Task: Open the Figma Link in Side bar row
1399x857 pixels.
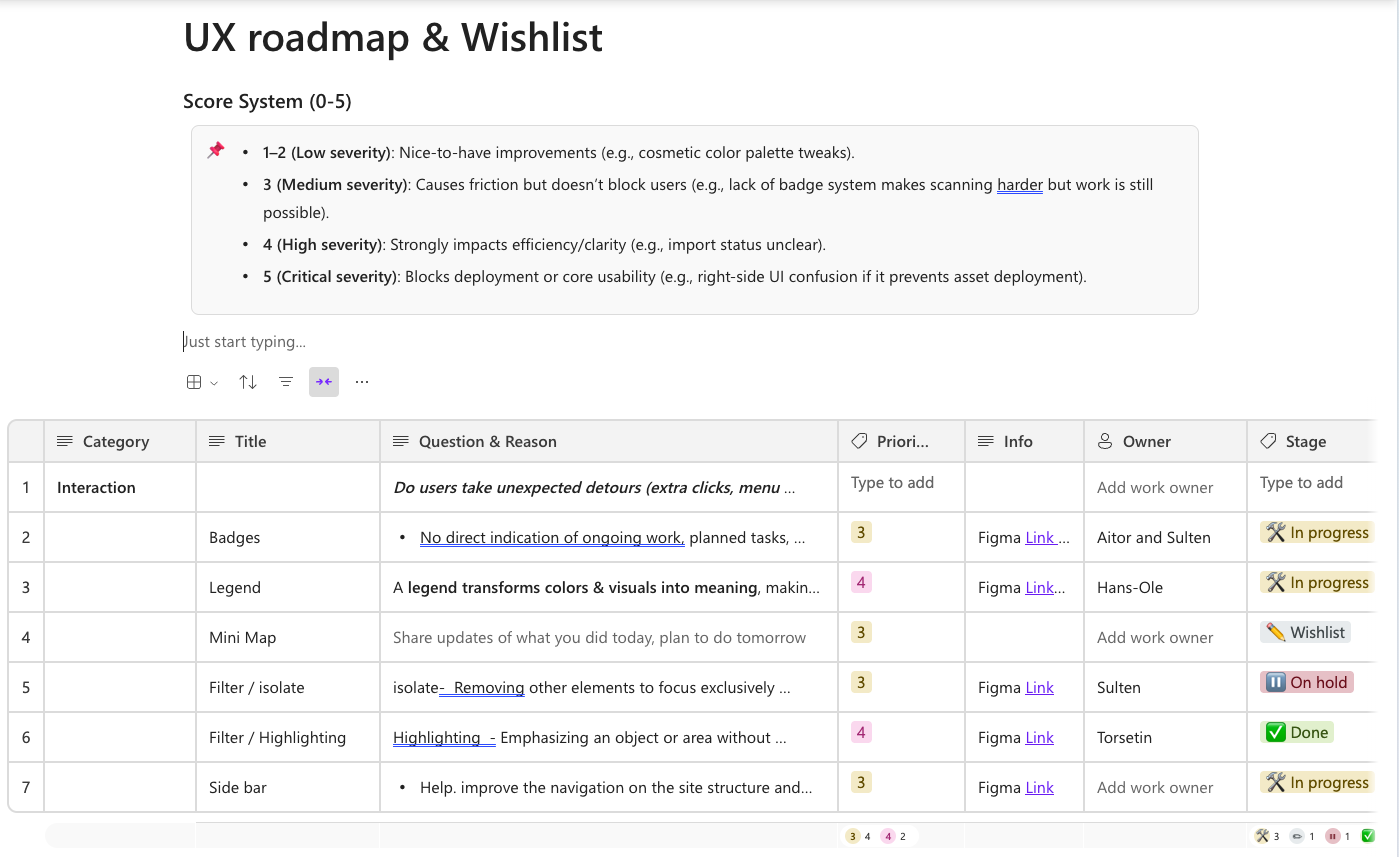Action: (x=1039, y=788)
